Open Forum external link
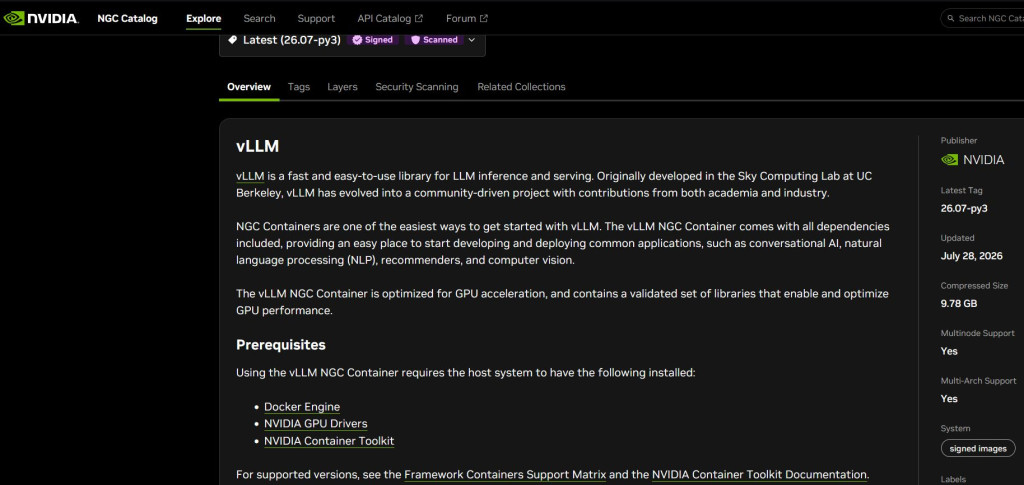The height and width of the screenshot is (485, 1024). pos(467,18)
